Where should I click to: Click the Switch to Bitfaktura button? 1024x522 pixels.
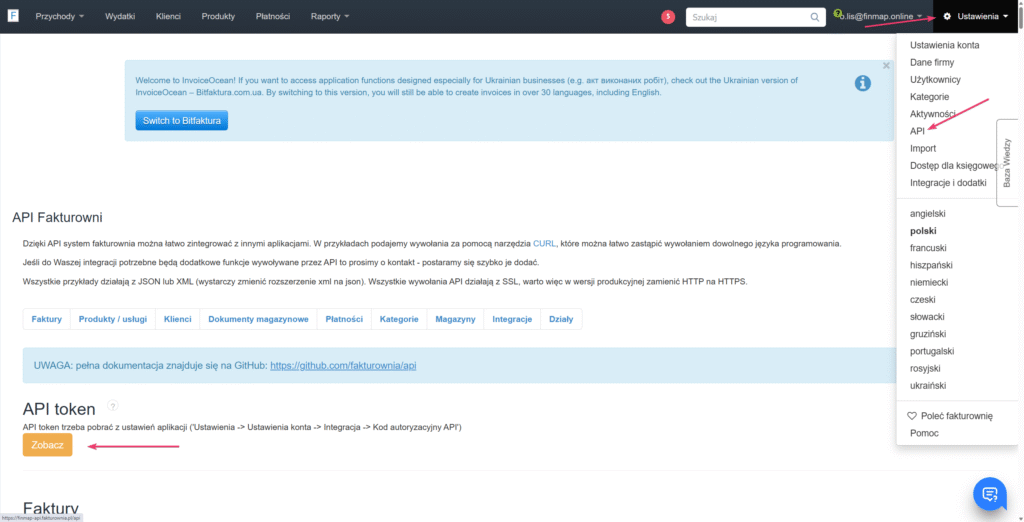(182, 120)
